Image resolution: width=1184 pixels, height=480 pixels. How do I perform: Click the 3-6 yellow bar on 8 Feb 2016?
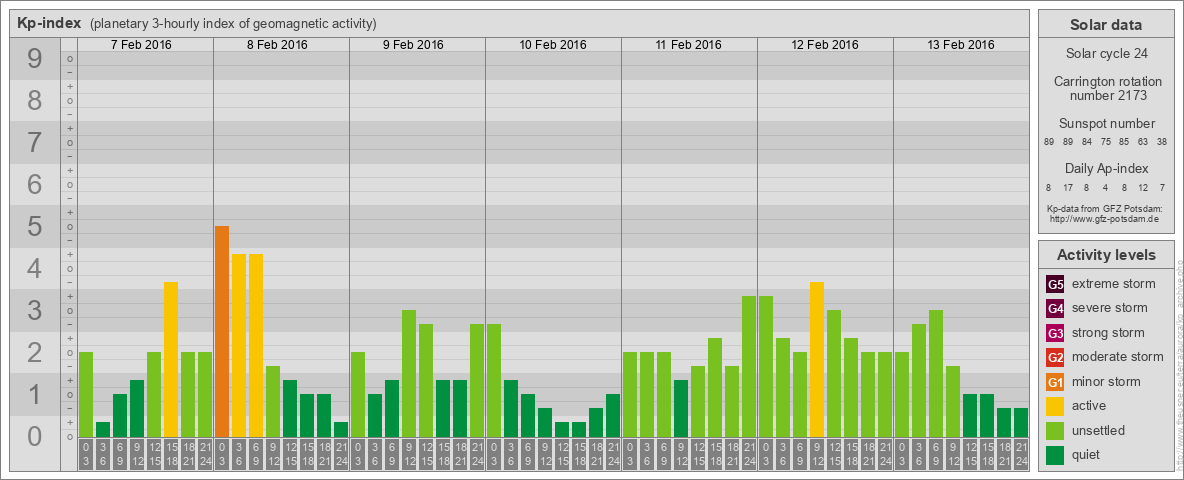pyautogui.click(x=239, y=346)
